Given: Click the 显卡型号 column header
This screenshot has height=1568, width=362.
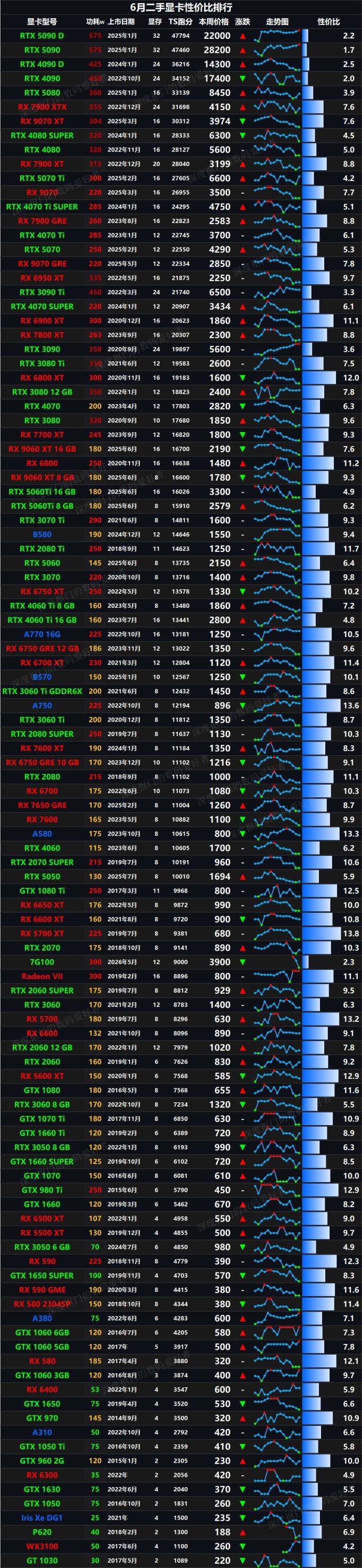Looking at the screenshot, I should pyautogui.click(x=42, y=22).
